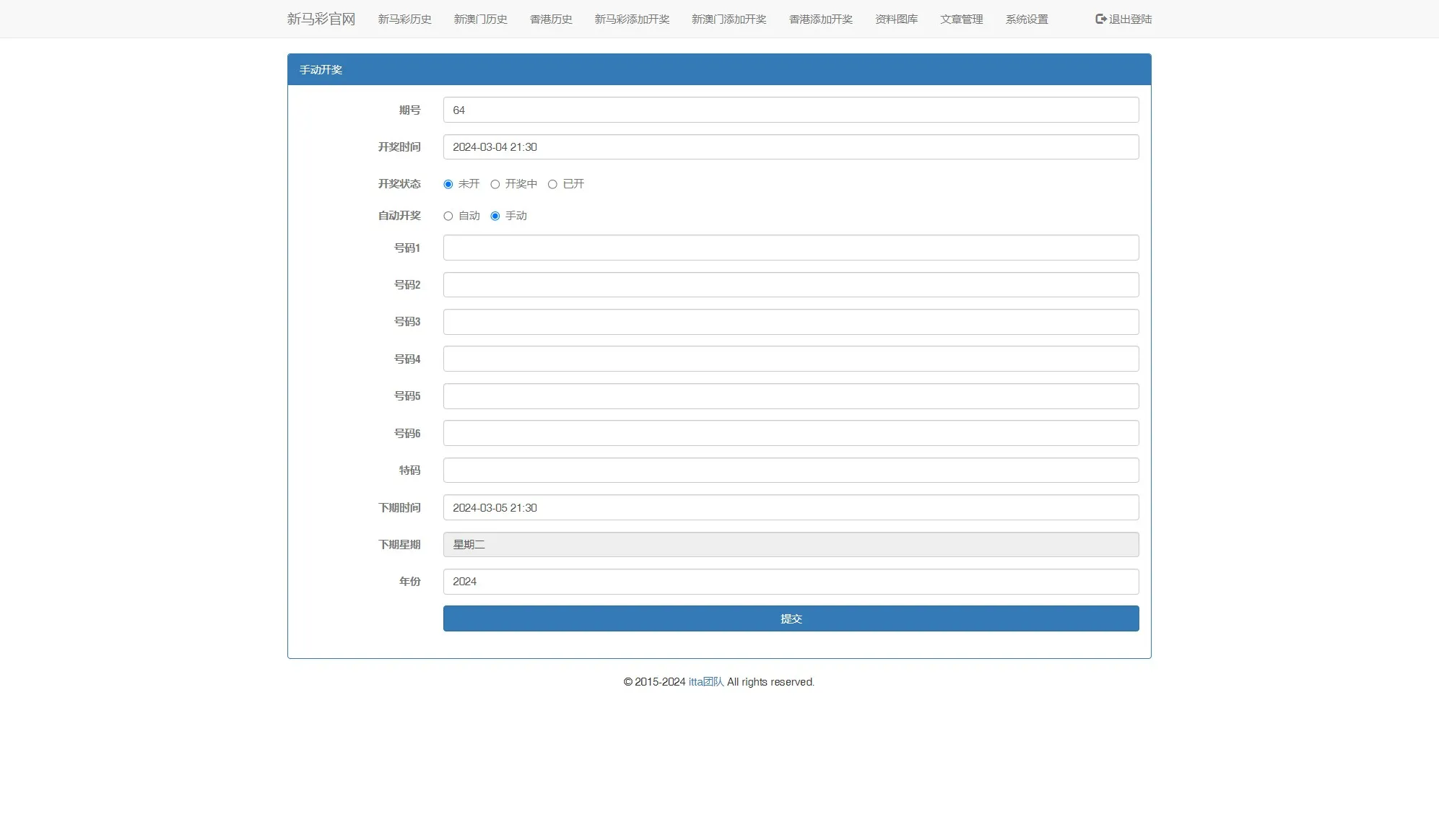
Task: Click the 开奖时间 date field
Action: tap(791, 146)
